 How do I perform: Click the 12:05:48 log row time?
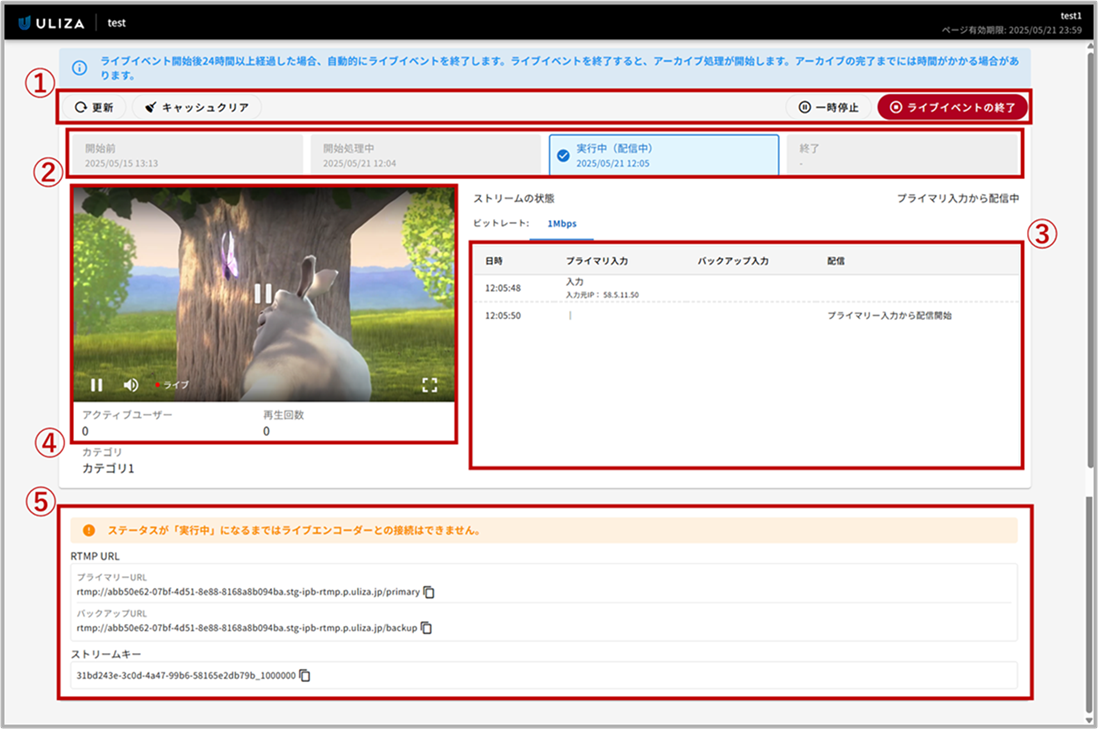coord(503,288)
